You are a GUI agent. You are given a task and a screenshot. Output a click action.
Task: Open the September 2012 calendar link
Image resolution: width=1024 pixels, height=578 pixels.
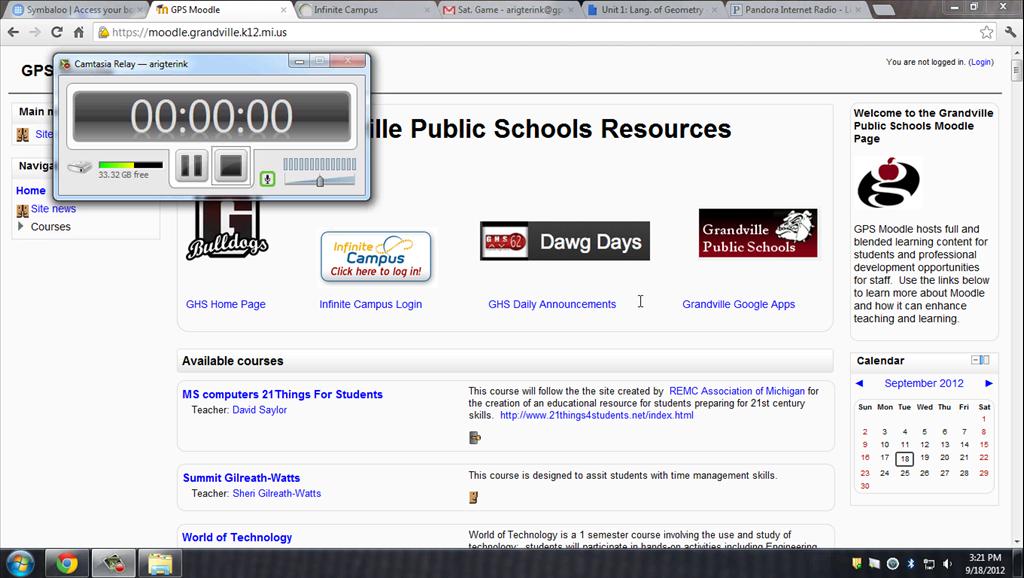click(x=923, y=383)
